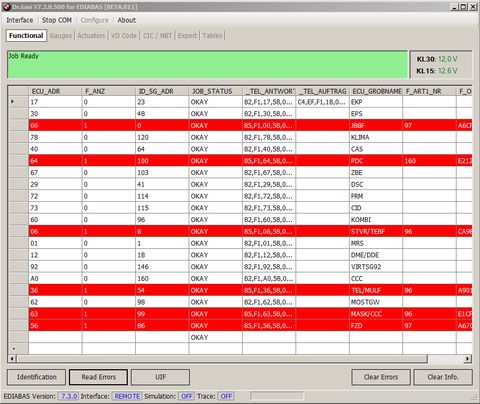Click Stop COM menu item
The height and width of the screenshot is (404, 480).
(x=57, y=20)
